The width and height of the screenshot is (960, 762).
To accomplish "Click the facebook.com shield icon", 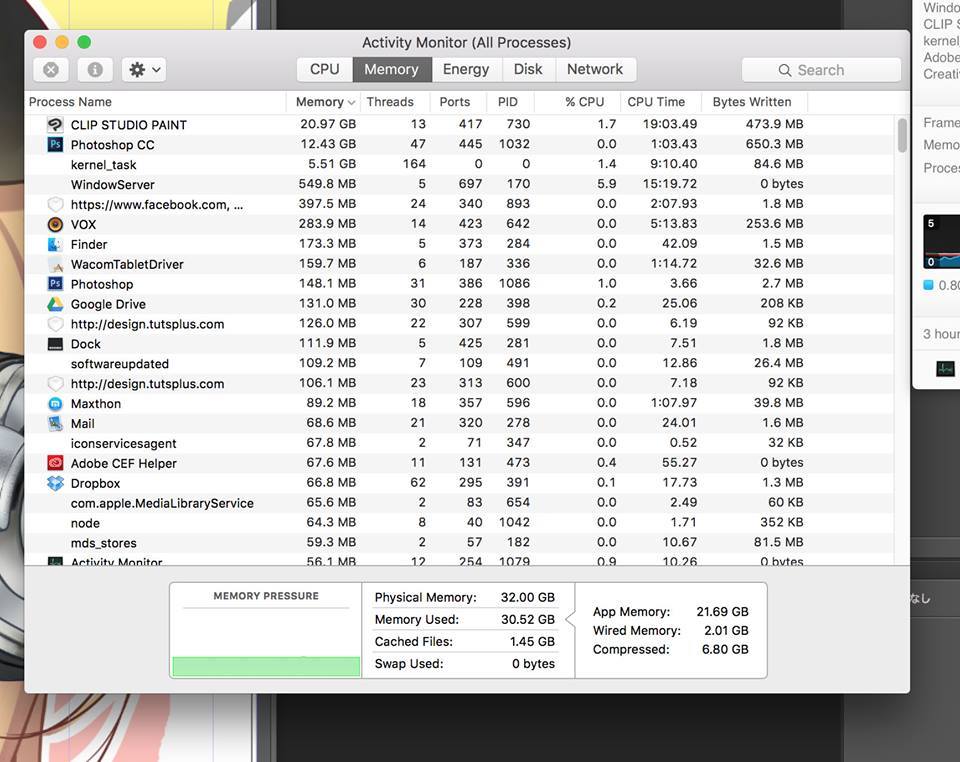I will pos(55,204).
